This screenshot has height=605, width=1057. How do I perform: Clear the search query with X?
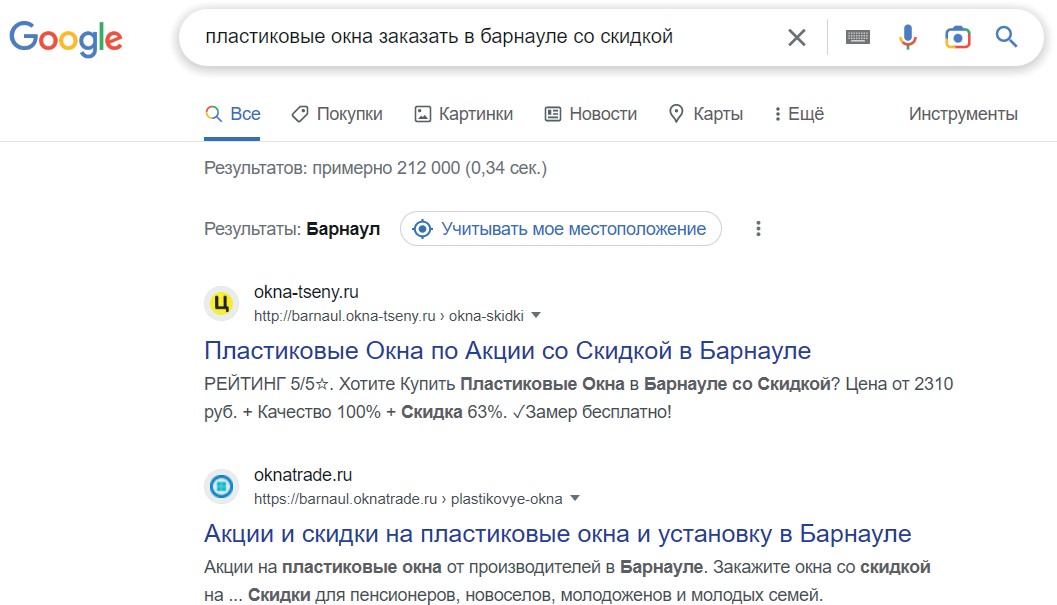pos(796,38)
